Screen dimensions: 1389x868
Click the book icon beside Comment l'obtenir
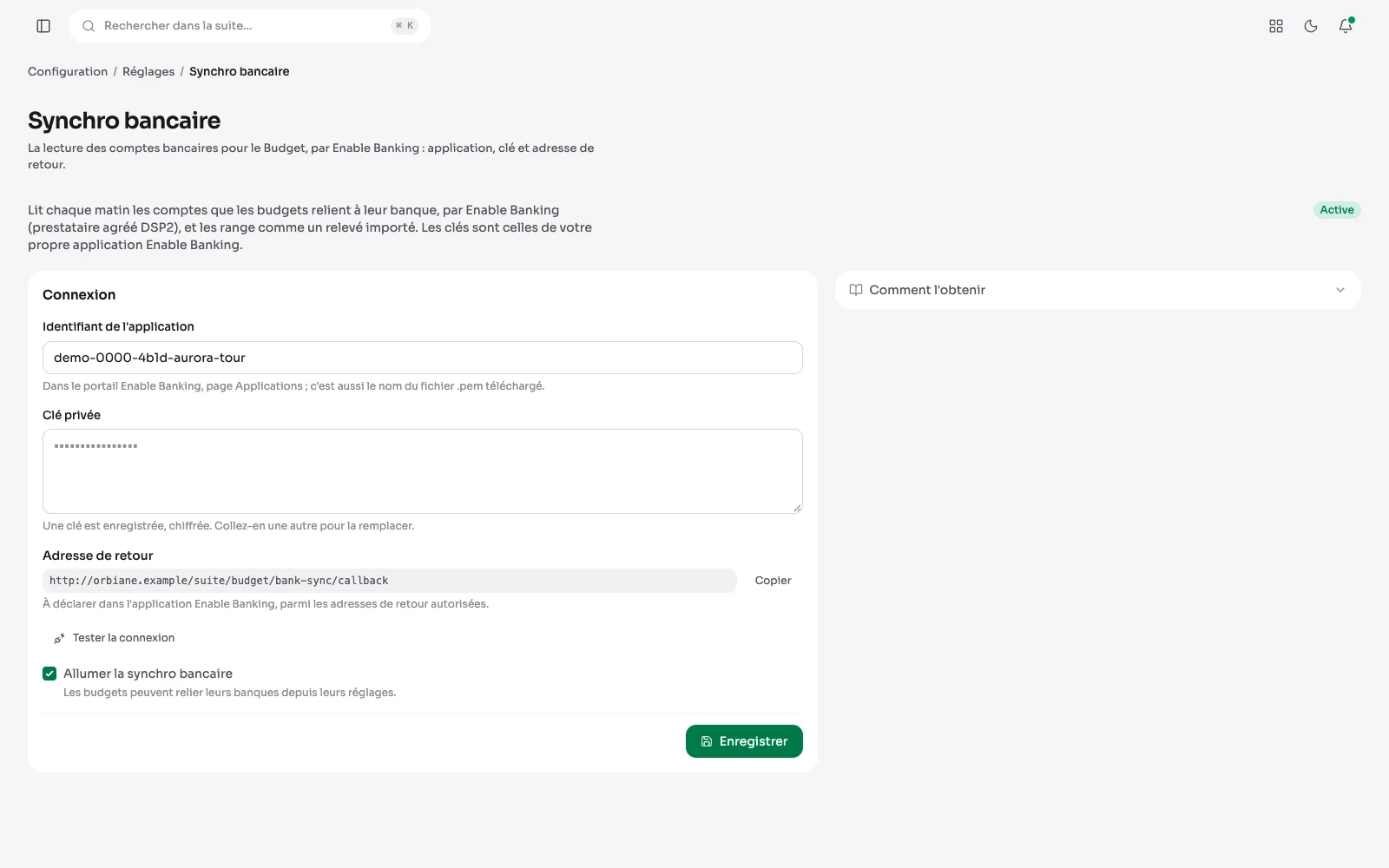click(x=856, y=290)
